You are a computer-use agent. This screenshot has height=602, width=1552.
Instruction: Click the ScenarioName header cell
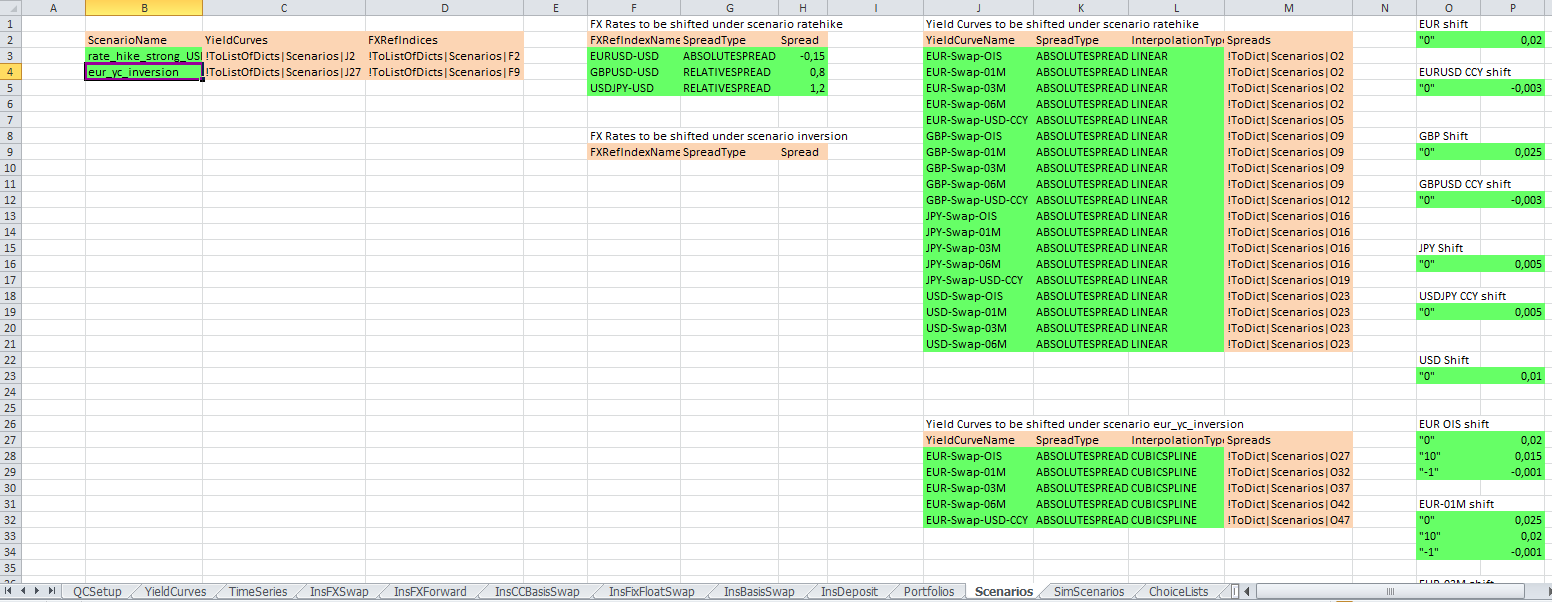coord(144,40)
